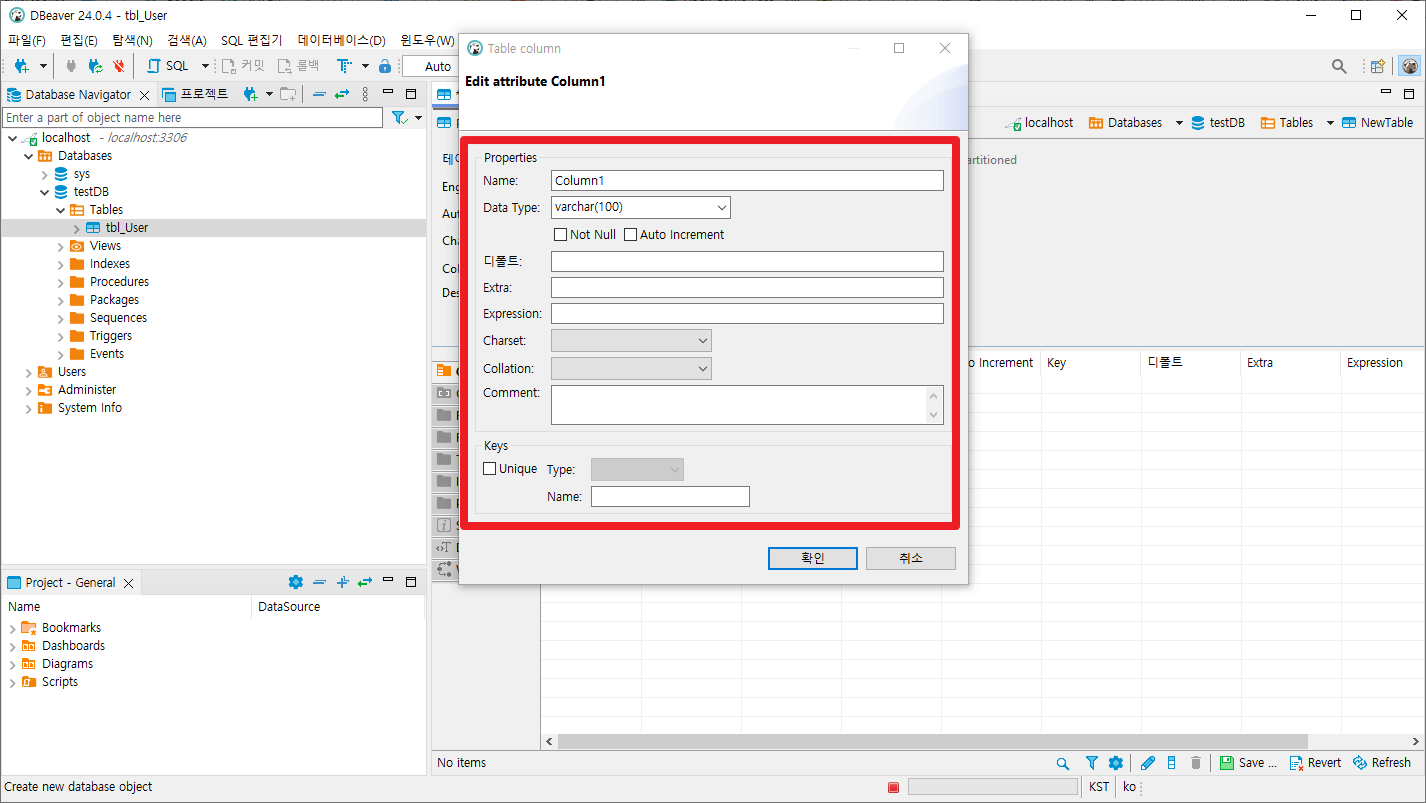Open the Database Navigator view menu dots

coord(365,94)
